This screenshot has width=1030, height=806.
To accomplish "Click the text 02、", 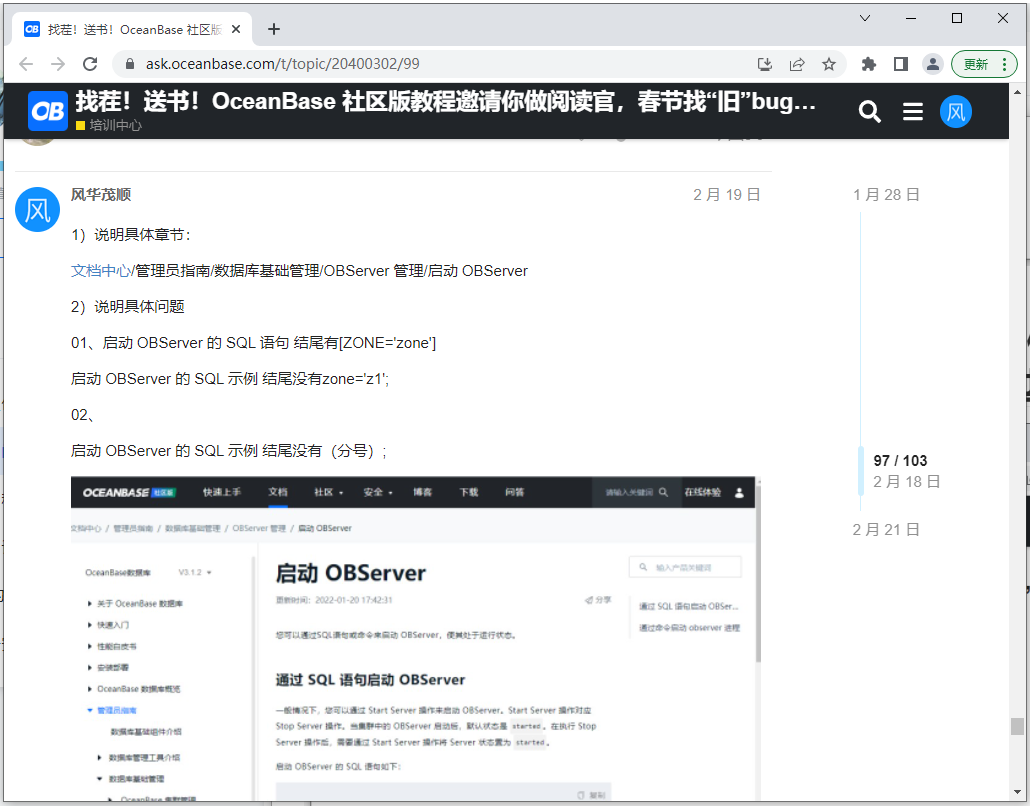I will (x=83, y=415).
